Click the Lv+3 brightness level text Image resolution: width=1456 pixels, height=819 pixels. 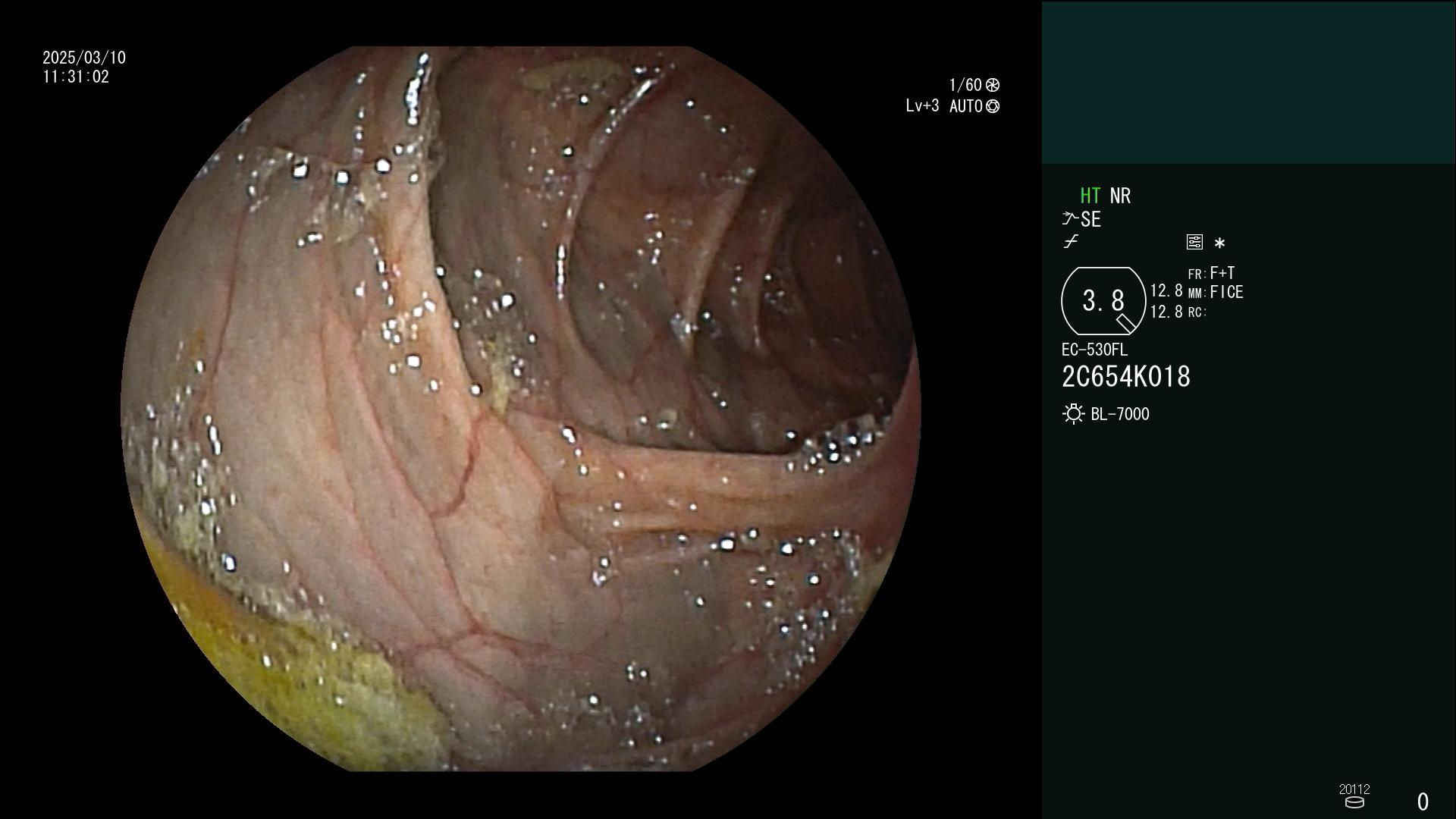tap(922, 105)
